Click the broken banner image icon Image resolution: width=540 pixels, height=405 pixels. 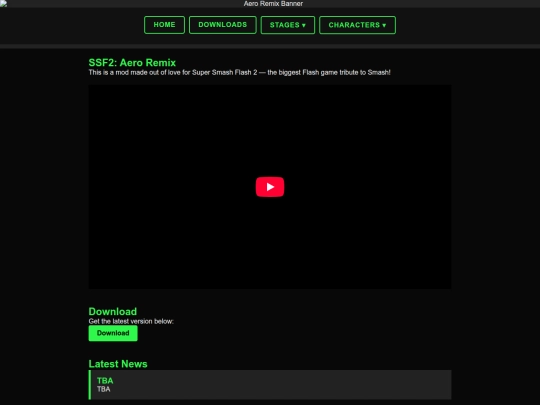(3, 3)
